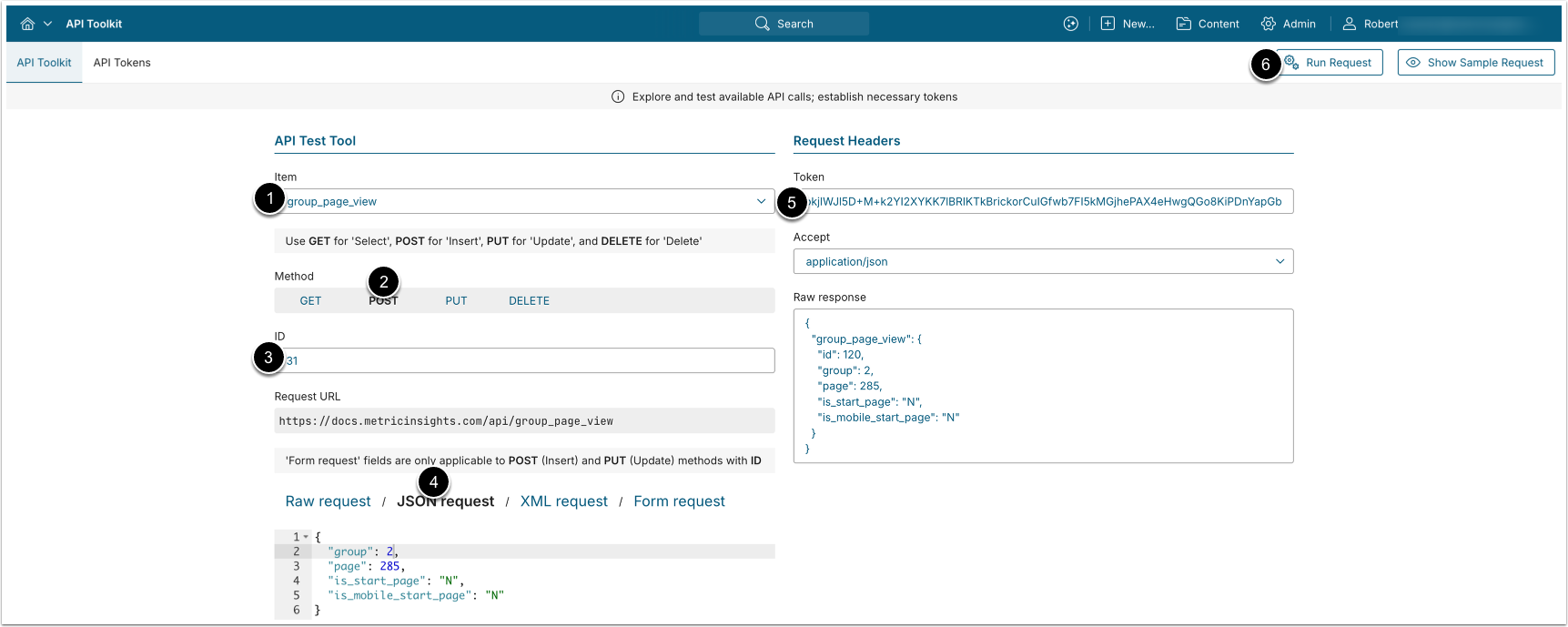Click into the ID input field
The image size is (1568, 627).
pyautogui.click(x=528, y=360)
